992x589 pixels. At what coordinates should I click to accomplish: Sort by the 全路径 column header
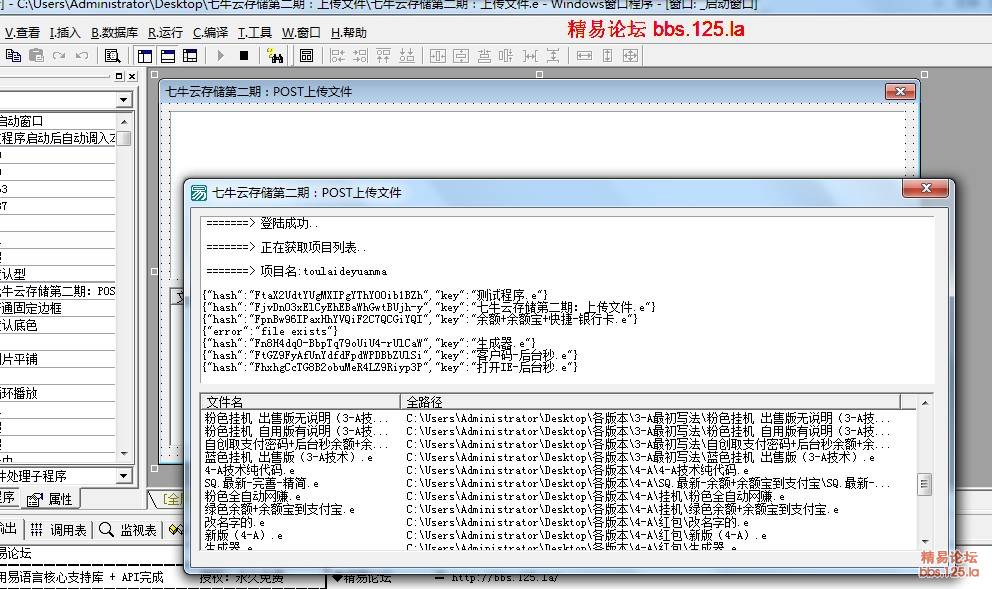[x=650, y=402]
